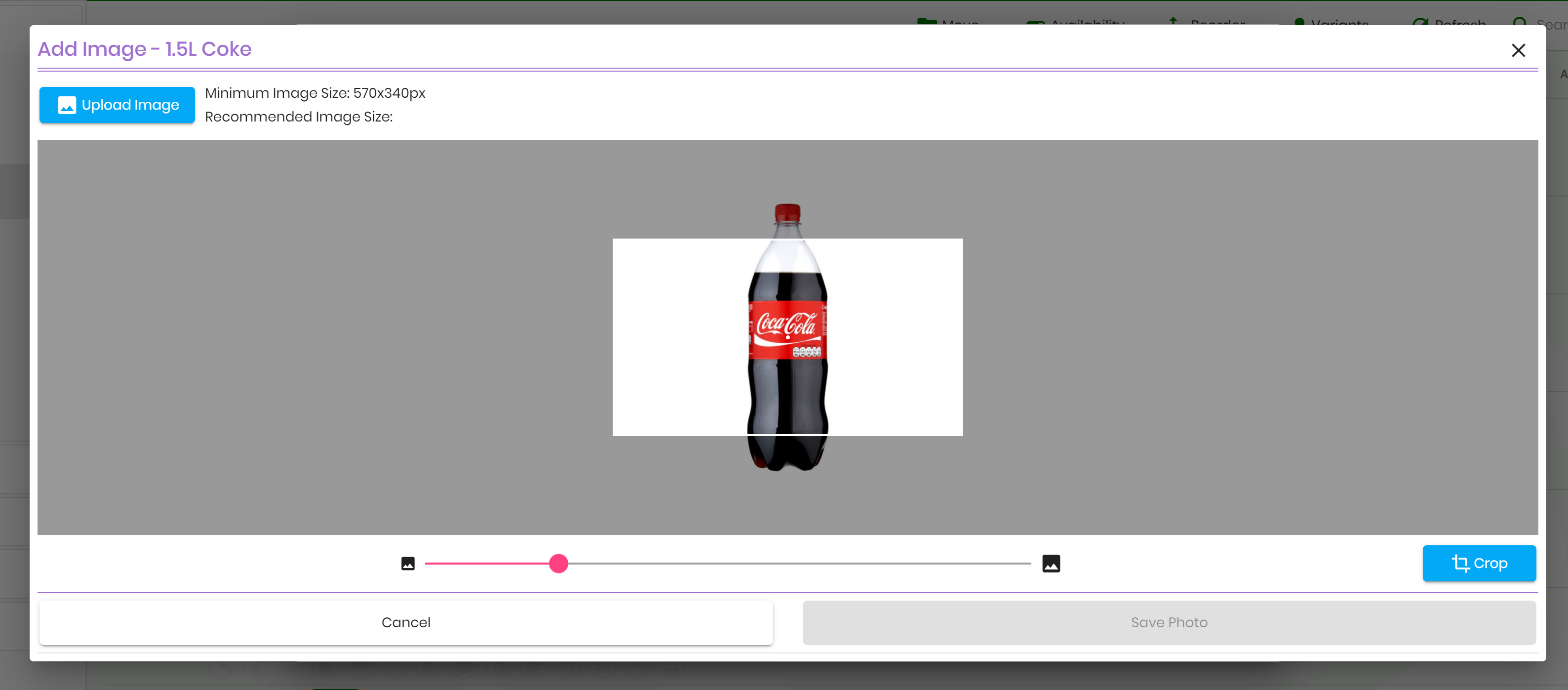
Task: Click the red cap of the bottle
Action: click(787, 213)
